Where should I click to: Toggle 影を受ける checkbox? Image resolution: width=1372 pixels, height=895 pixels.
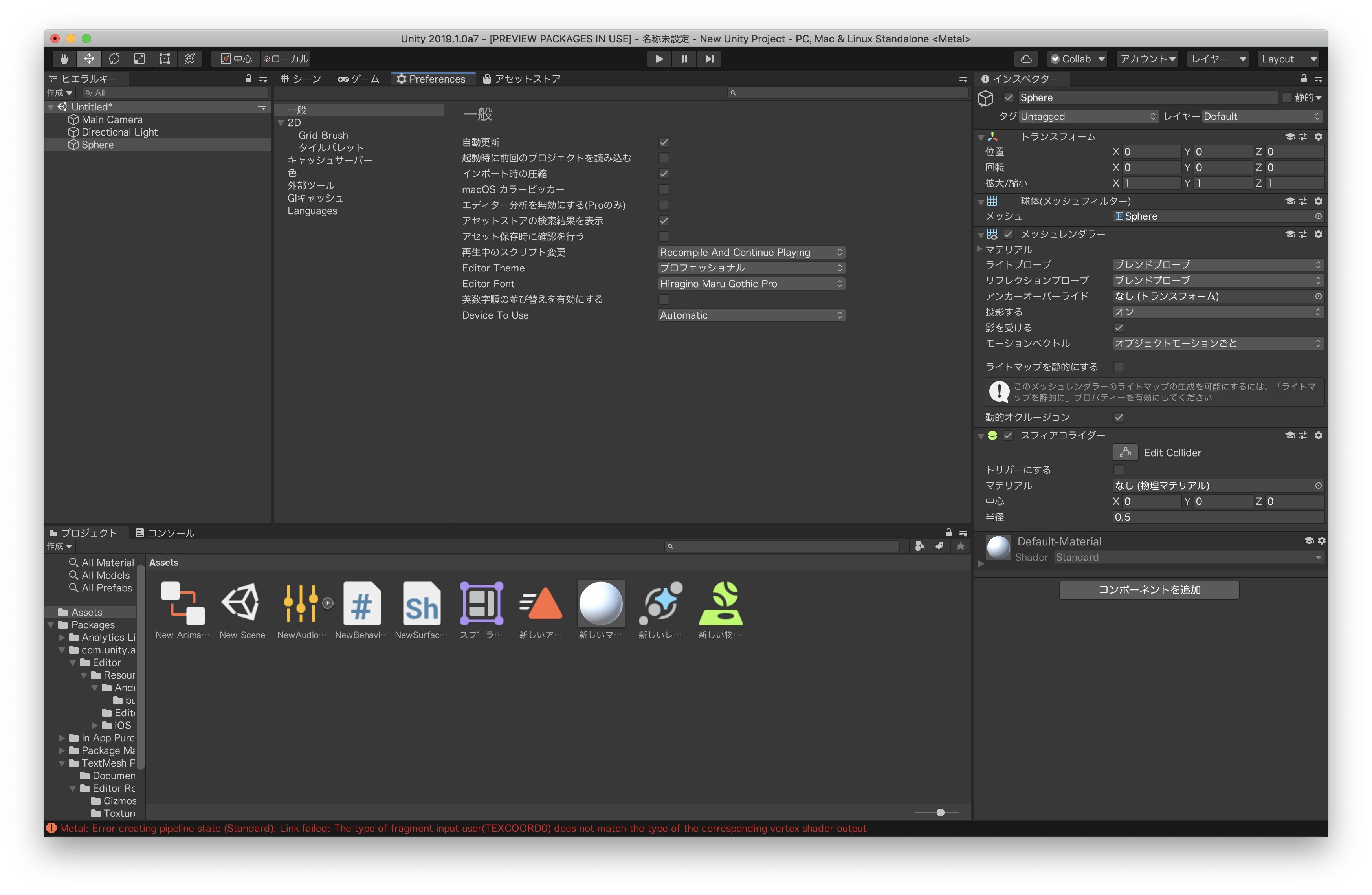[x=1119, y=328]
